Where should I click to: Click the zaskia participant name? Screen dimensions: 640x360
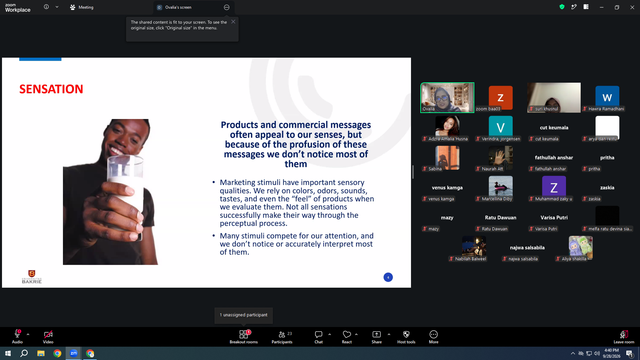(x=607, y=188)
